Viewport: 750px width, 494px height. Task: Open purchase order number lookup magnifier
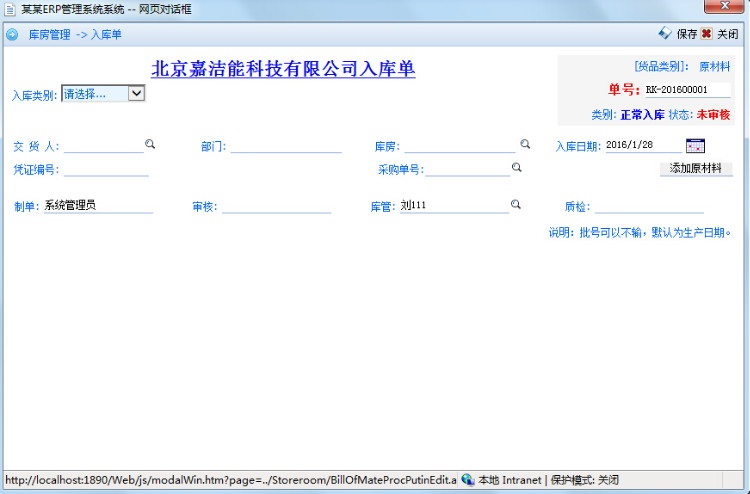[517, 167]
